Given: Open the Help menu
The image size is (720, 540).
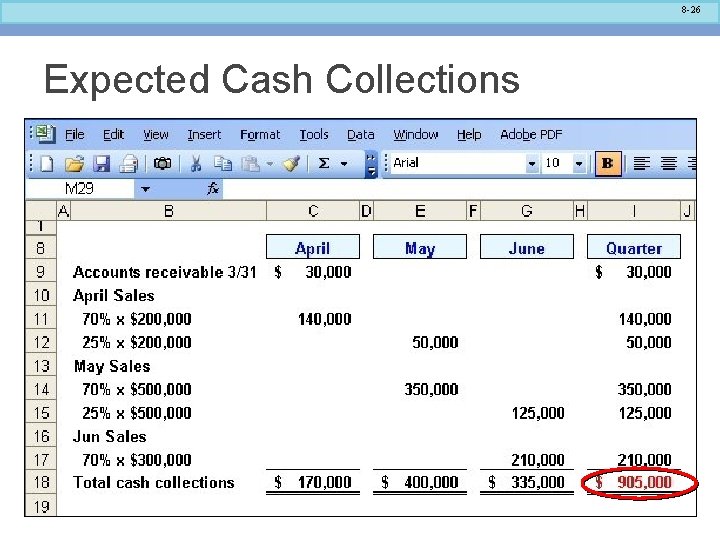Looking at the screenshot, I should 469,135.
